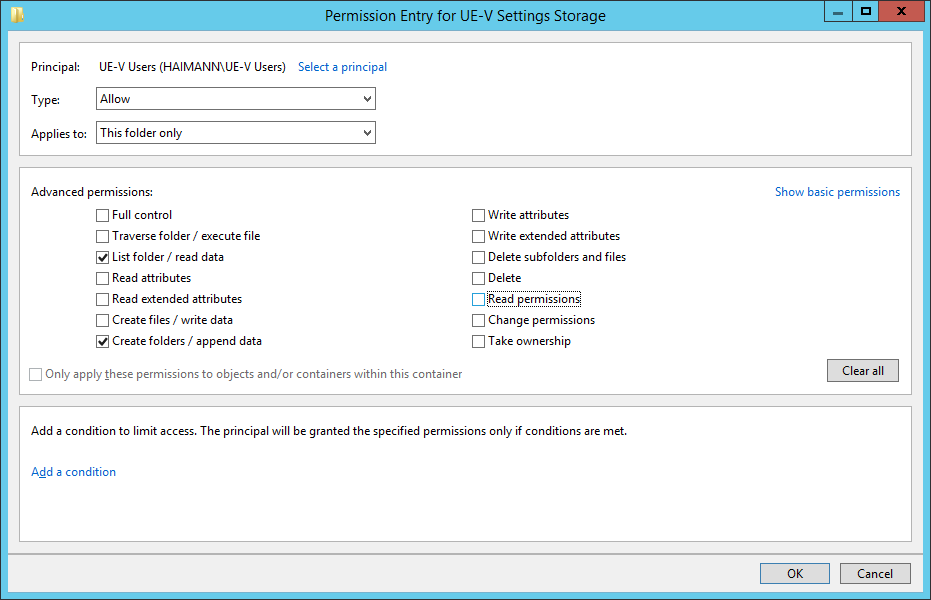The width and height of the screenshot is (931, 600).
Task: Open the Type dropdown showing Allow
Action: tap(236, 99)
